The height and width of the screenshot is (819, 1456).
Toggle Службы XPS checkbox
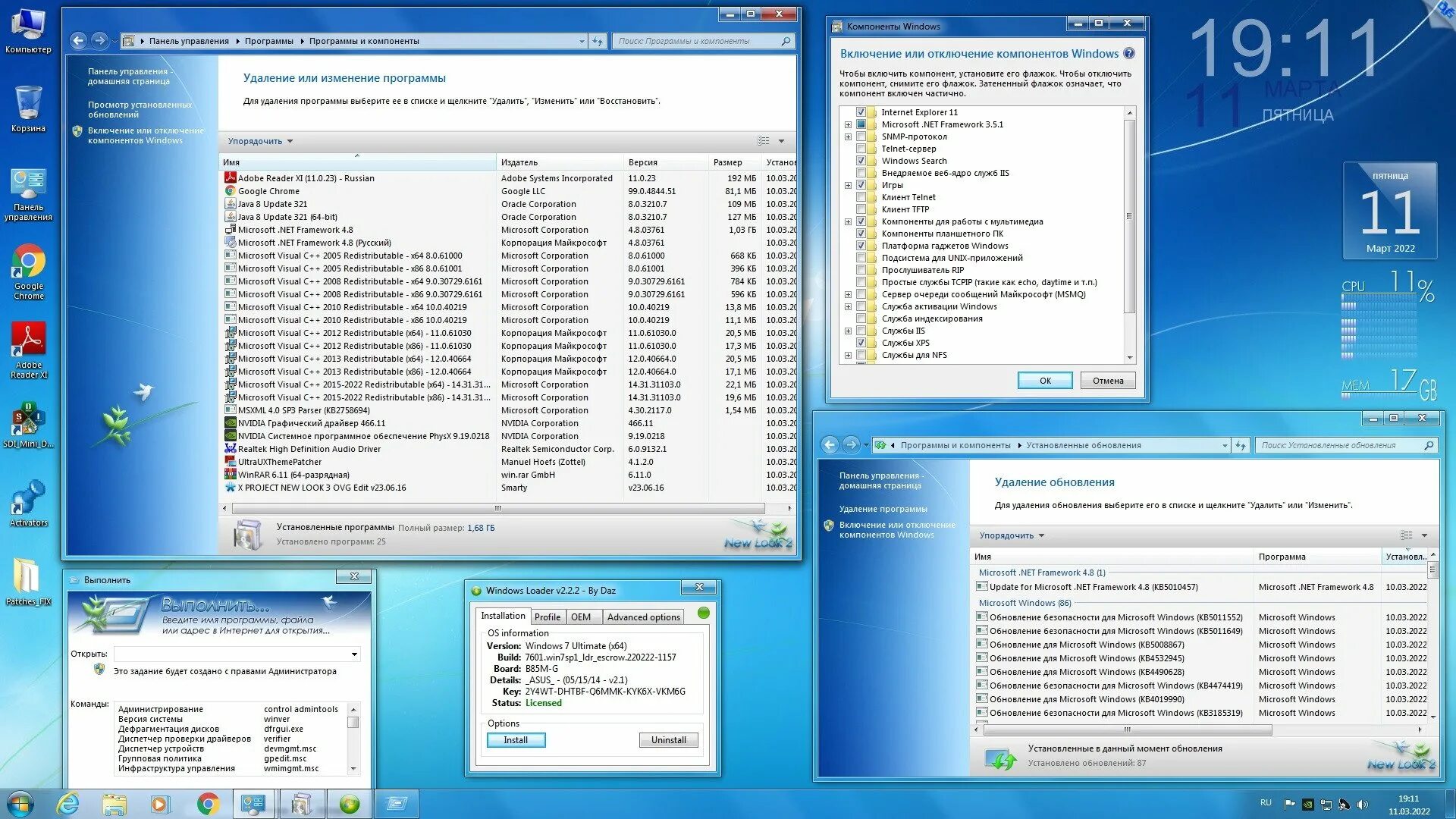861,343
